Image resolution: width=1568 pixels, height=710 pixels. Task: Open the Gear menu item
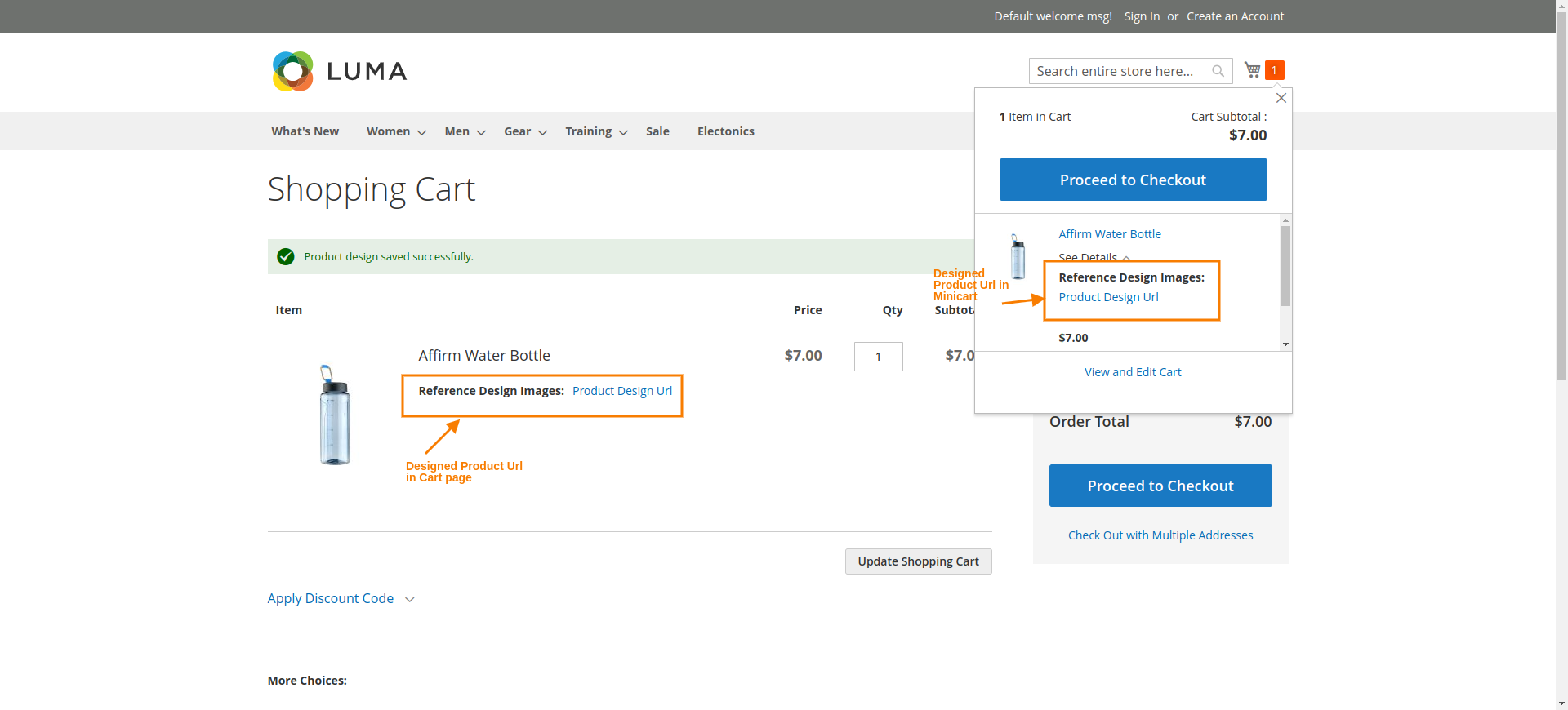(x=517, y=131)
